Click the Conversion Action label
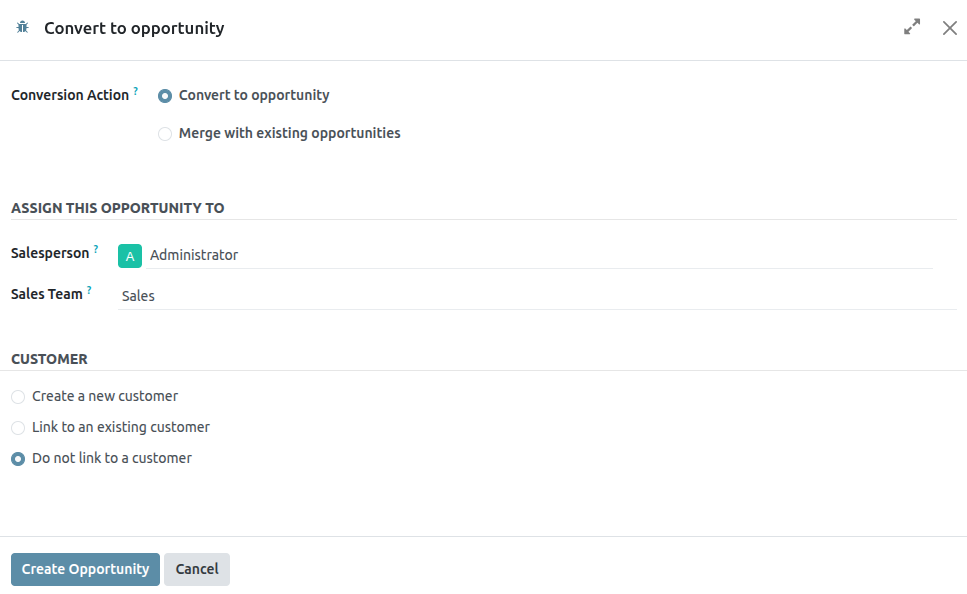The image size is (967, 594). 70,96
